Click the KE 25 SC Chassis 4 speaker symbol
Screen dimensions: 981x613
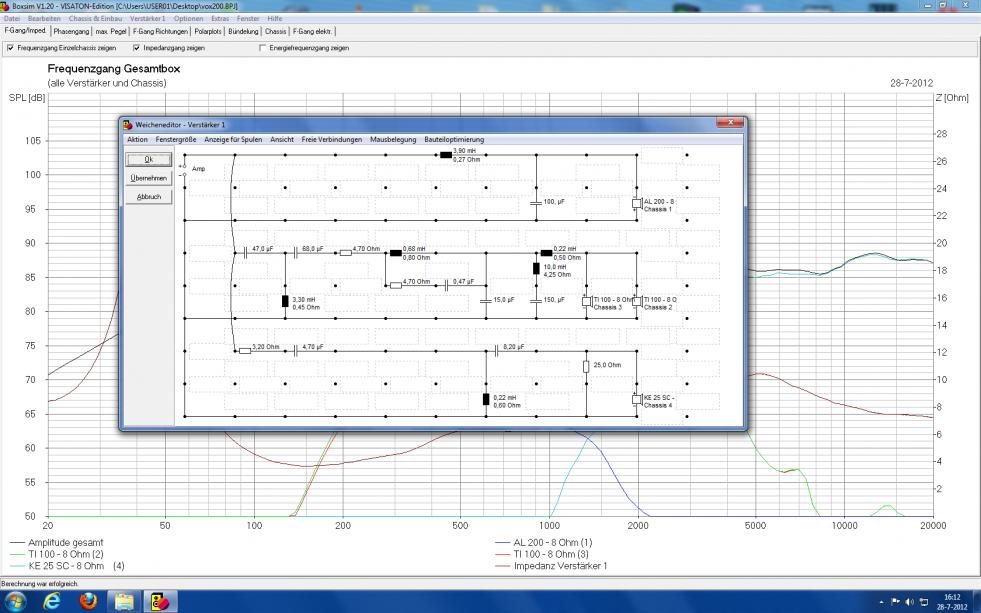(x=636, y=399)
